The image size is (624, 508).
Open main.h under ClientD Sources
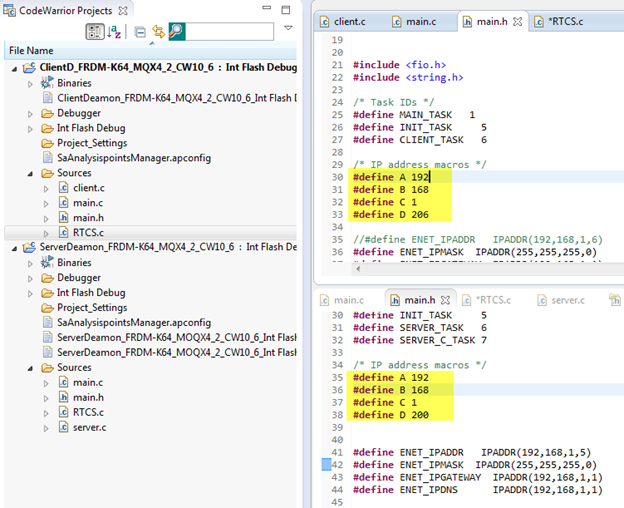tap(88, 218)
